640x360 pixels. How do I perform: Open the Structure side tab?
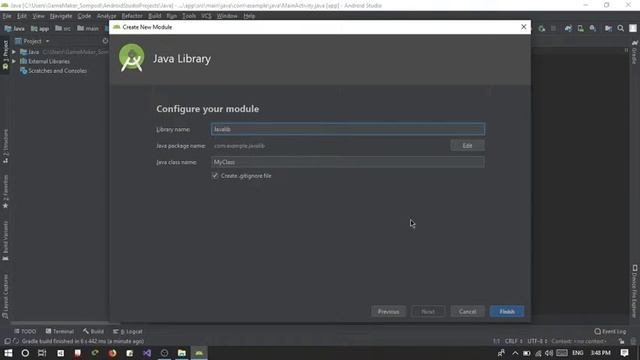(x=5, y=146)
